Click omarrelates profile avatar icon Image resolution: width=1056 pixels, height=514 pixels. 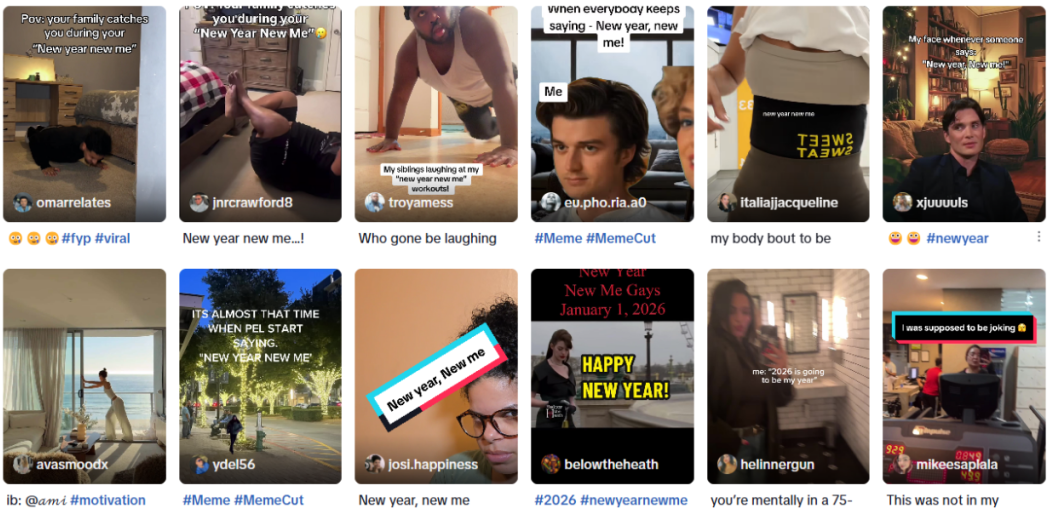(x=23, y=203)
